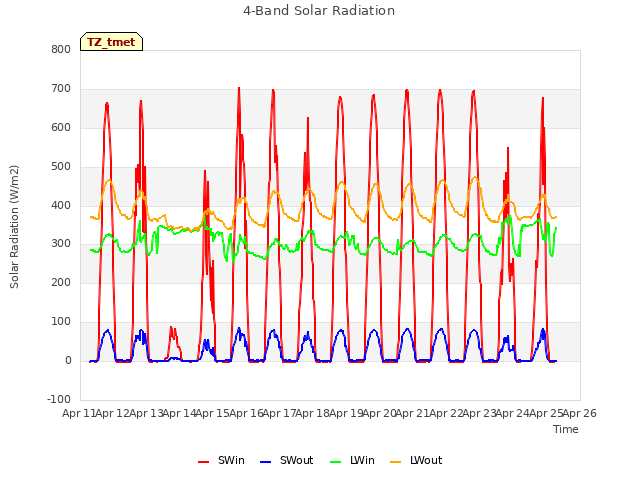The image size is (640, 480).
Task: Click the Apr 13 x-axis label
Action: click(x=146, y=413)
